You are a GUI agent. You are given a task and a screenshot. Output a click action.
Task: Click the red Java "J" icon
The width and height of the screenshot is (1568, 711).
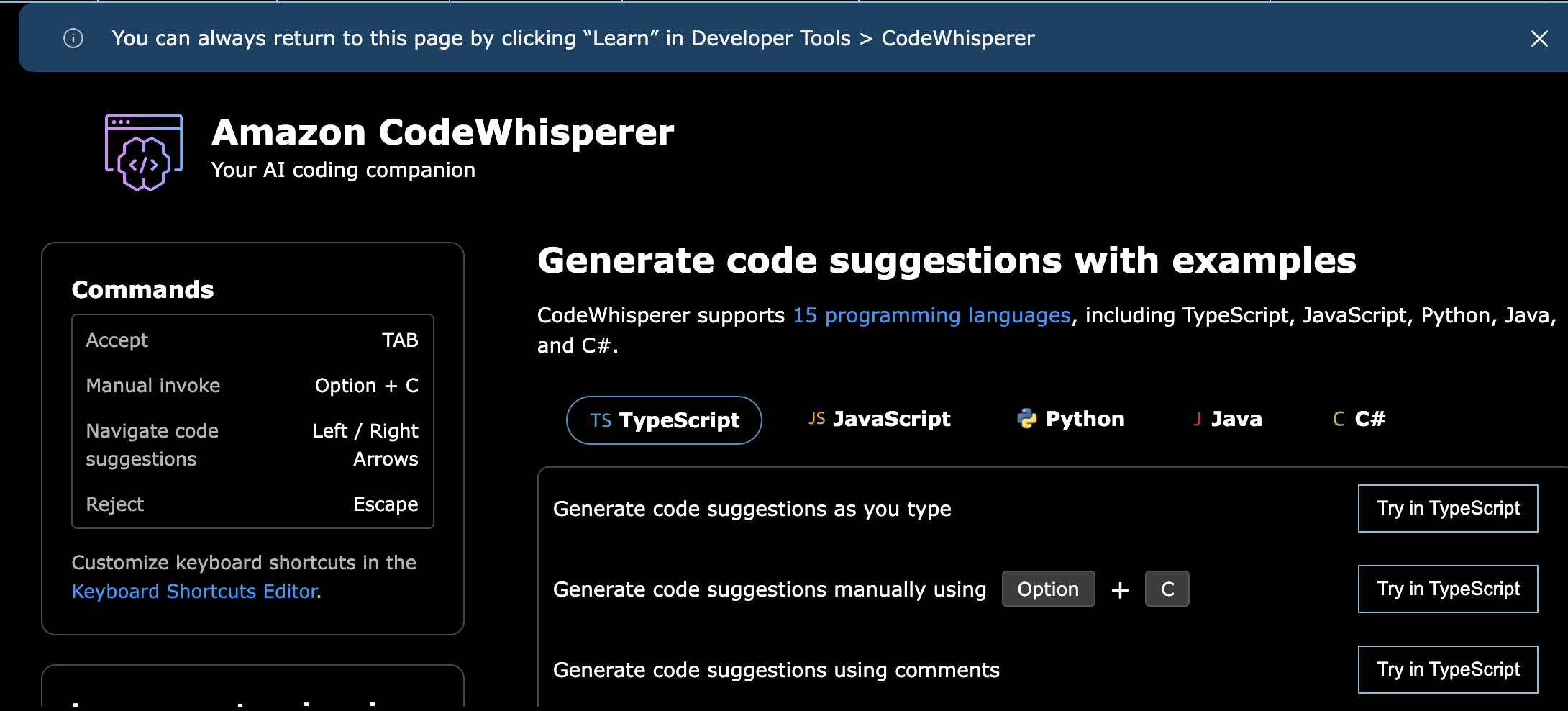pos(1197,419)
